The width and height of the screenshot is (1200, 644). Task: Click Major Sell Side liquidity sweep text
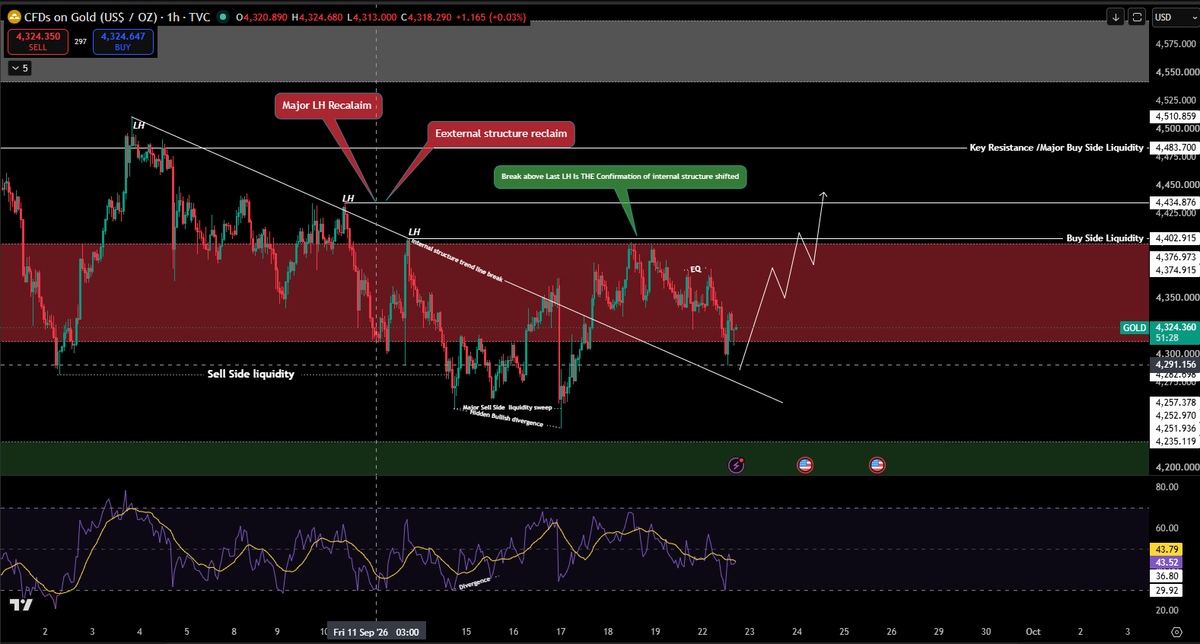tap(506, 408)
